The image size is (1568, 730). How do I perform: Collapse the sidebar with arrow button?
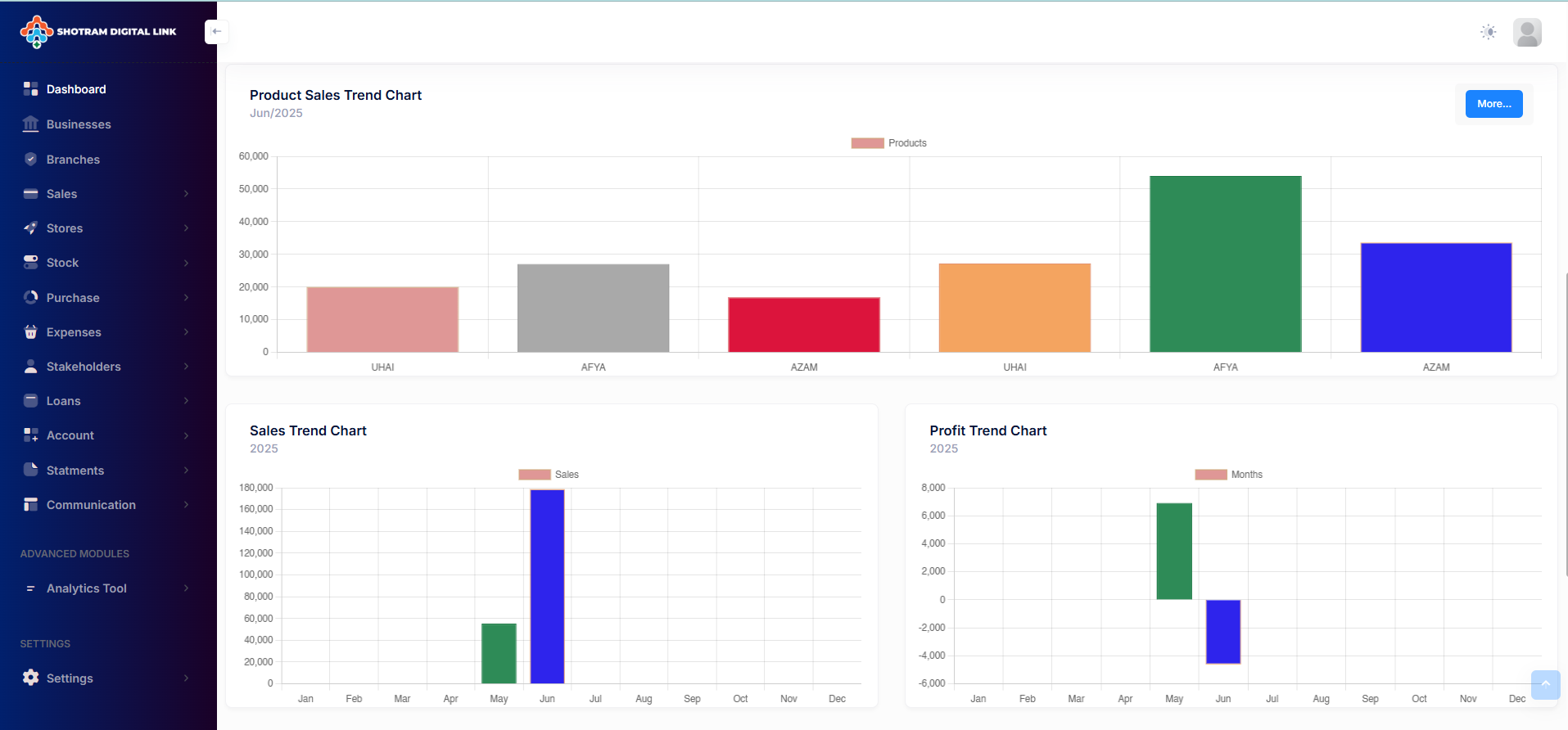click(216, 32)
